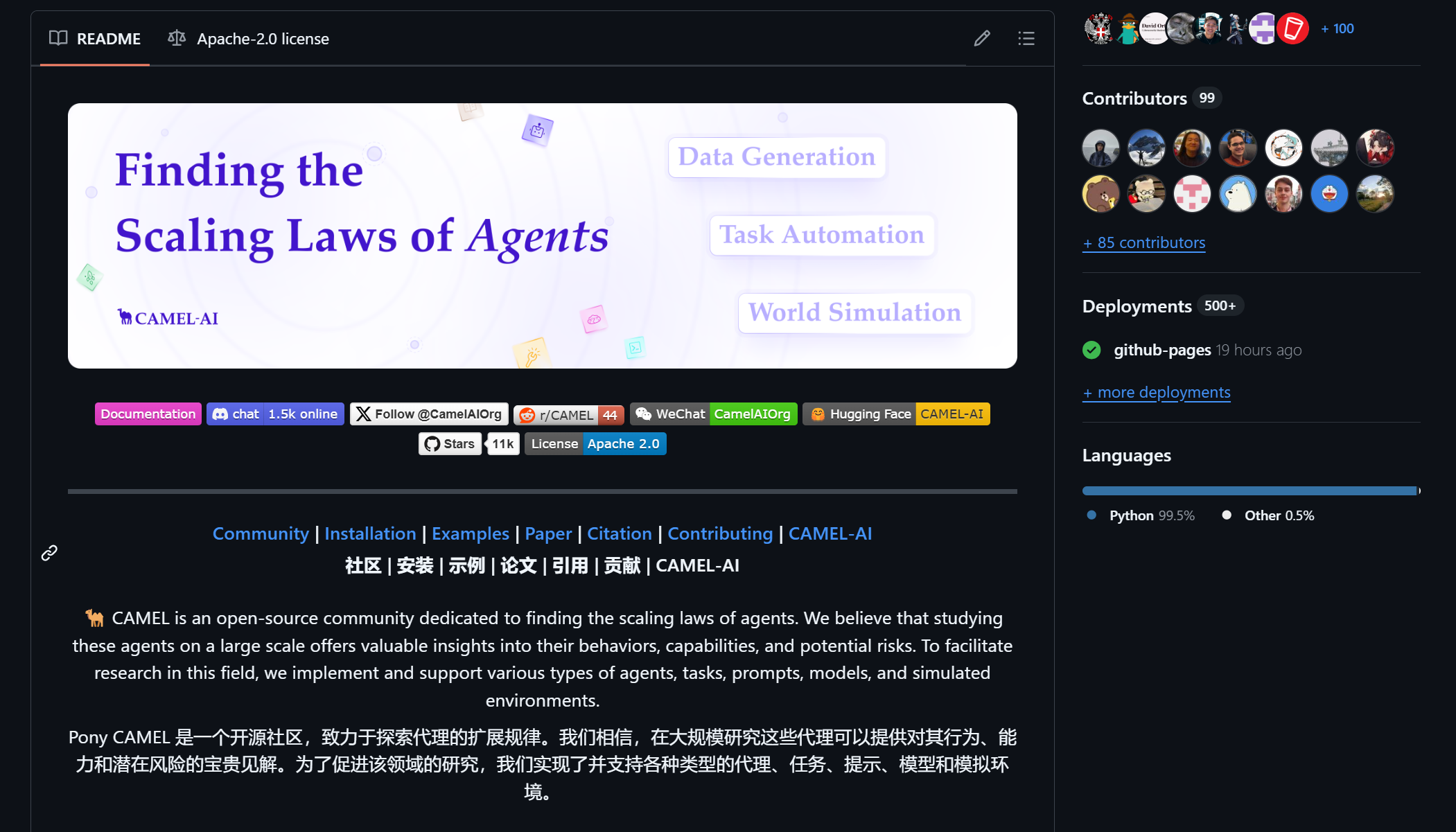
Task: Expand the + more deployments link
Action: 1157,392
